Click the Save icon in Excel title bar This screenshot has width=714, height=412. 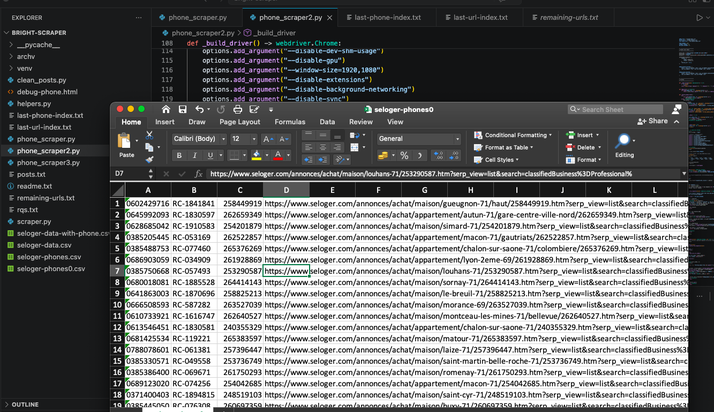pyautogui.click(x=182, y=109)
